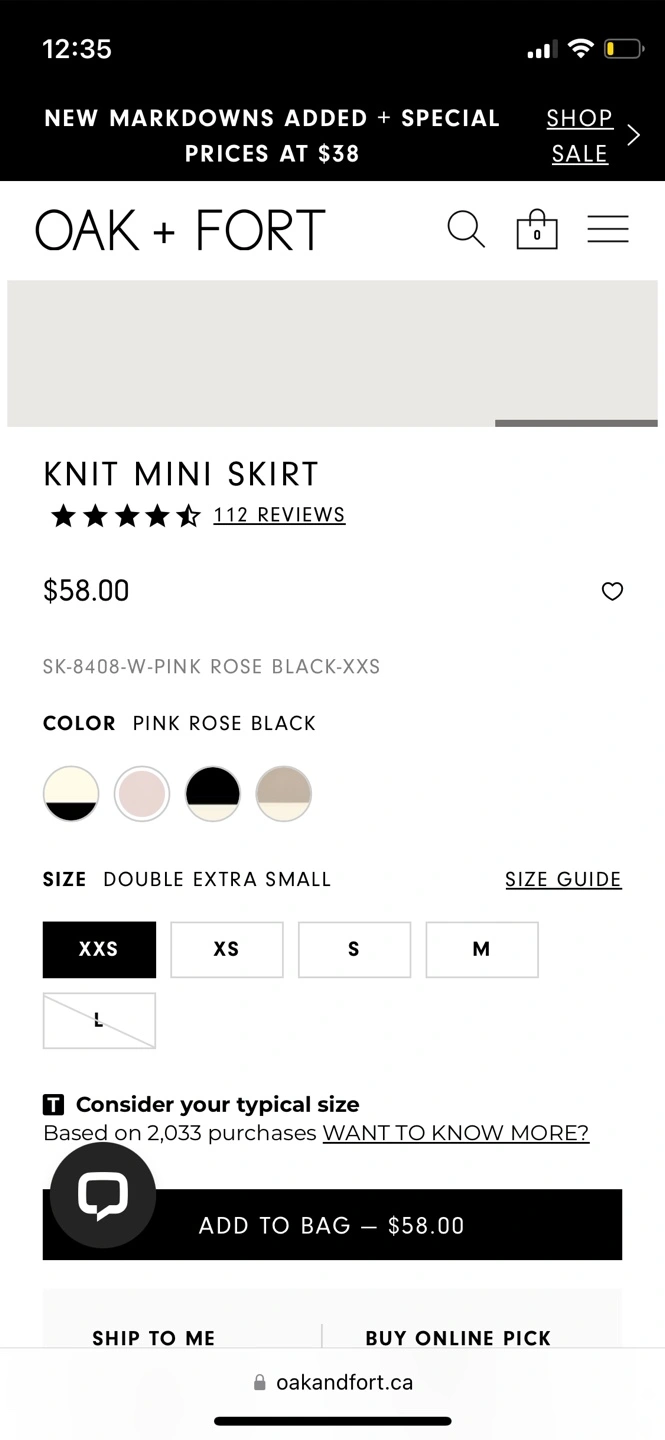This screenshot has width=665, height=1440.
Task: Click the banner's right arrow chevron
Action: click(x=633, y=135)
